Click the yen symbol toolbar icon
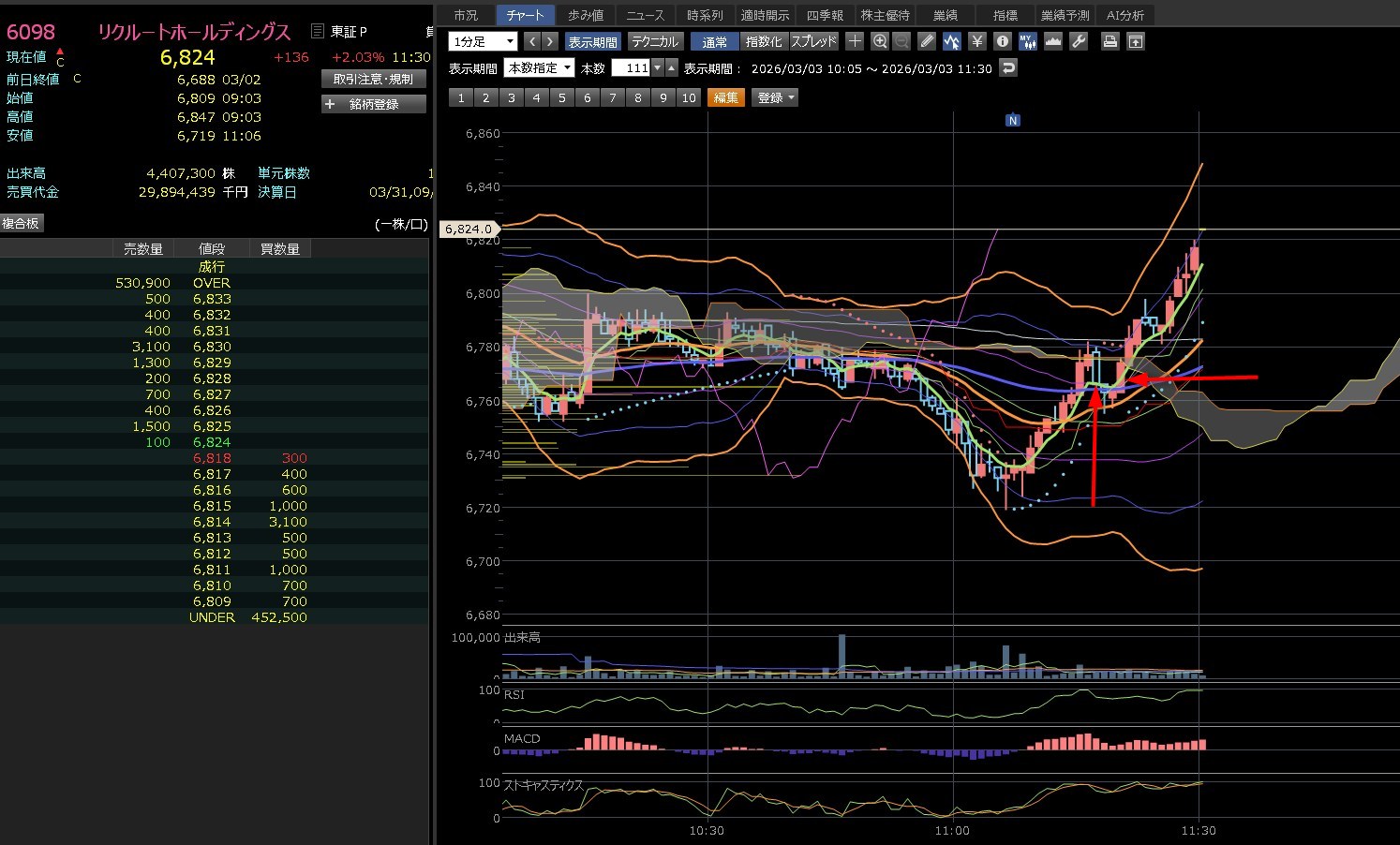This screenshot has width=1400, height=845. point(977,41)
